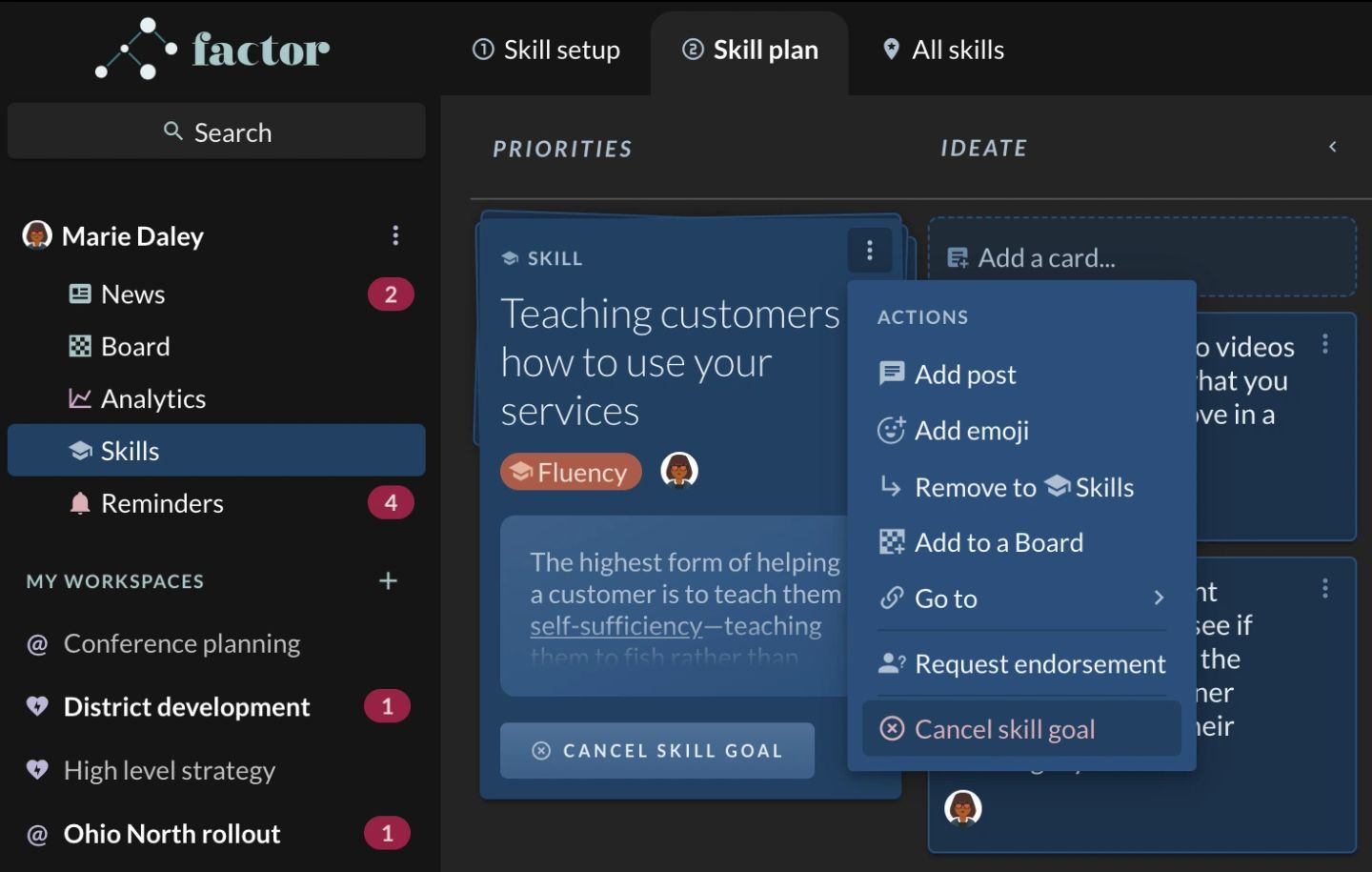Screen dimensions: 1372x872
Task: Click the News badge showing 2
Action: (x=391, y=294)
